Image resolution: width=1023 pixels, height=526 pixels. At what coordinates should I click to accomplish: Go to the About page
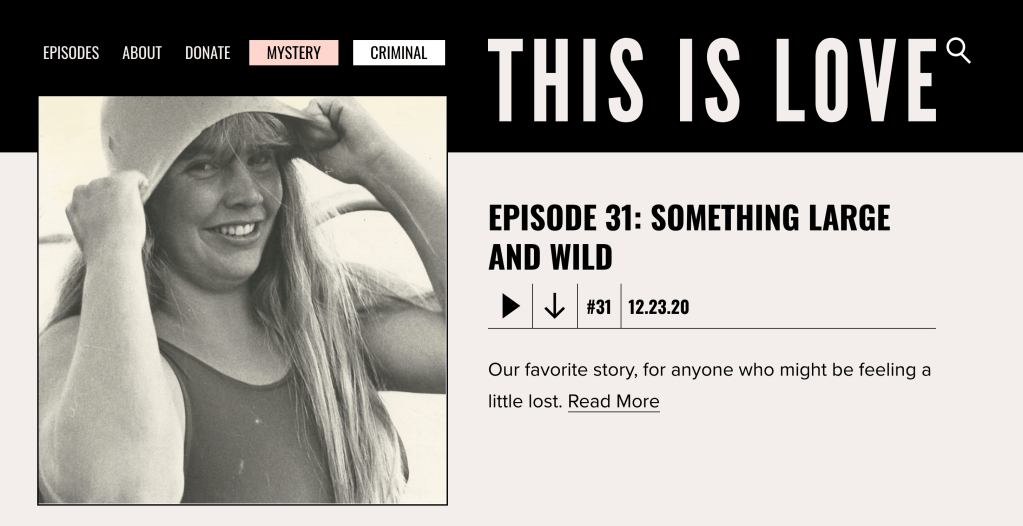pos(142,53)
